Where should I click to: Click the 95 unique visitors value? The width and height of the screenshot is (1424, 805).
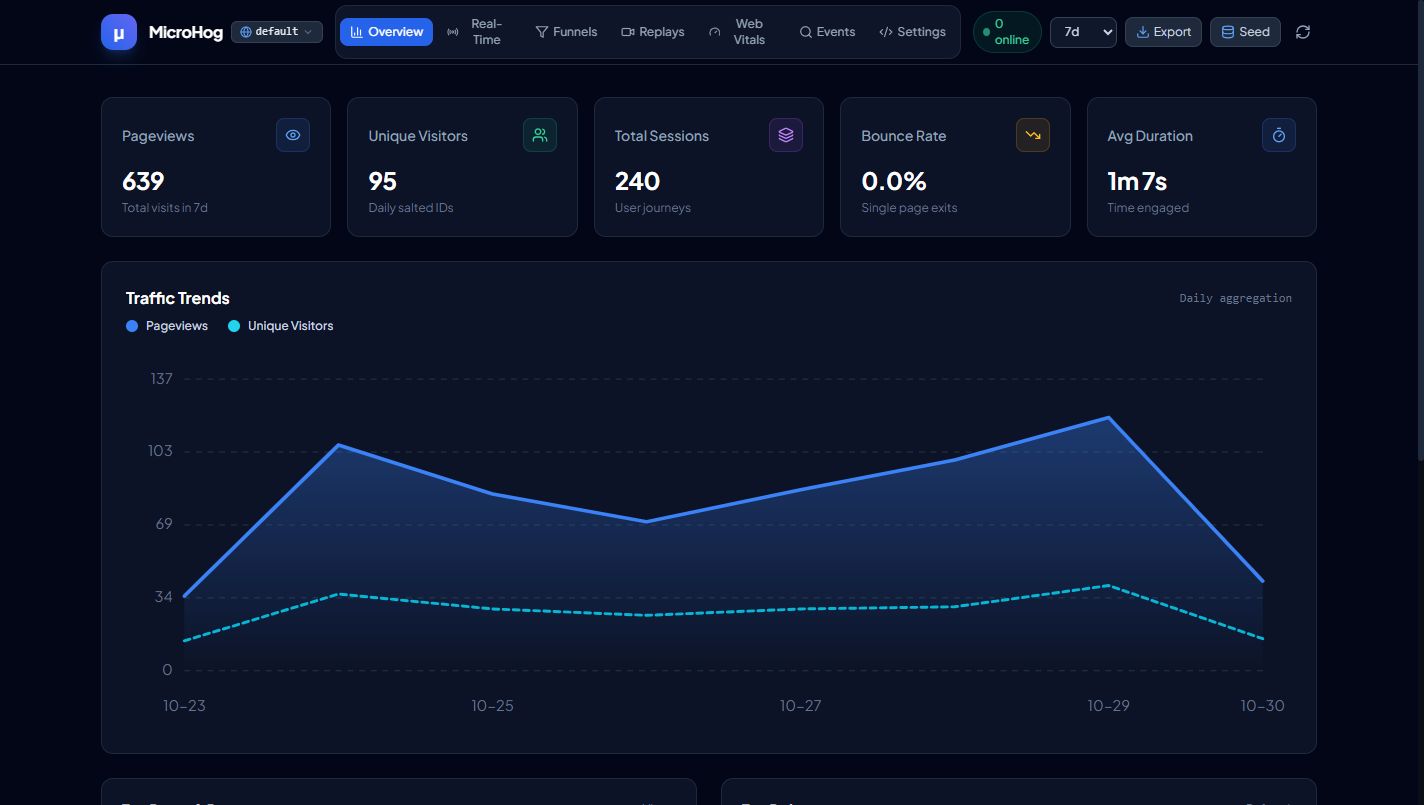tap(383, 181)
